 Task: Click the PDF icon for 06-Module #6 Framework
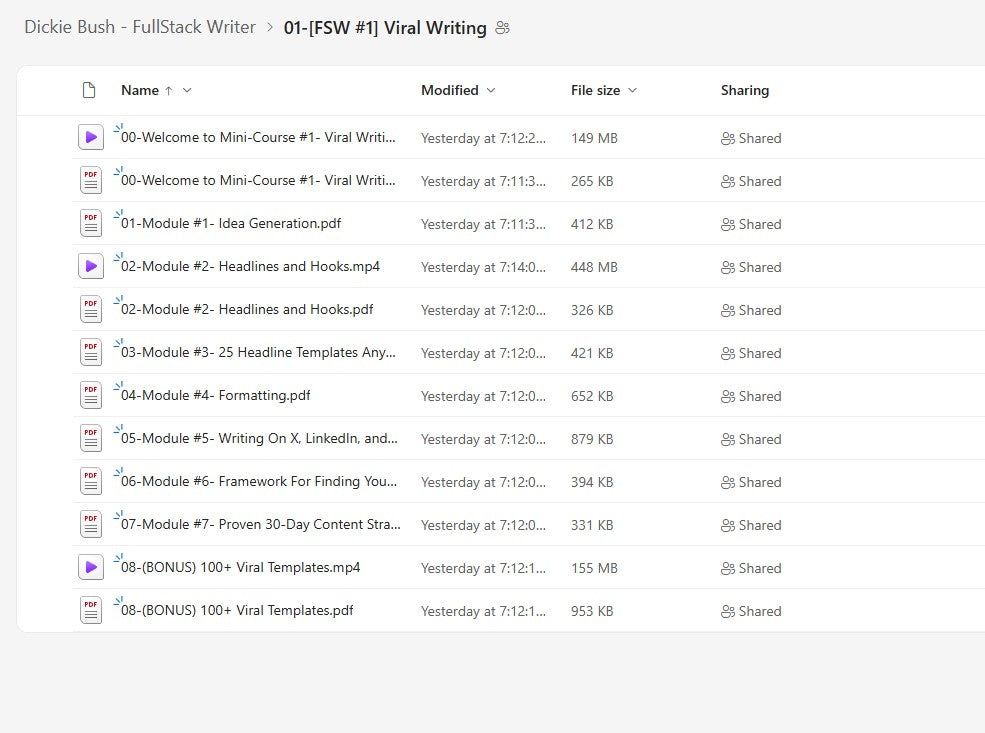pos(90,481)
